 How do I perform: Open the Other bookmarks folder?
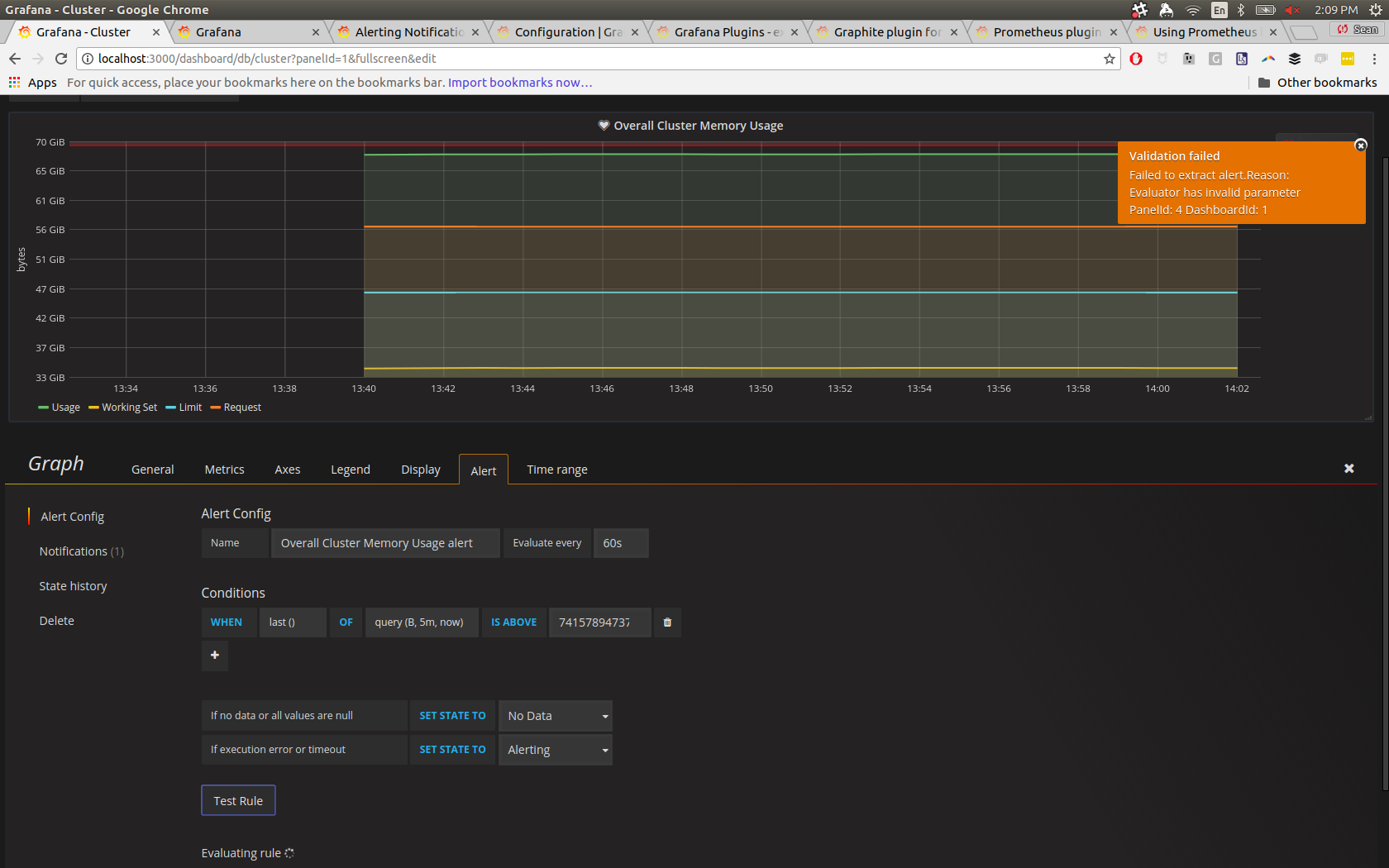[x=1317, y=83]
